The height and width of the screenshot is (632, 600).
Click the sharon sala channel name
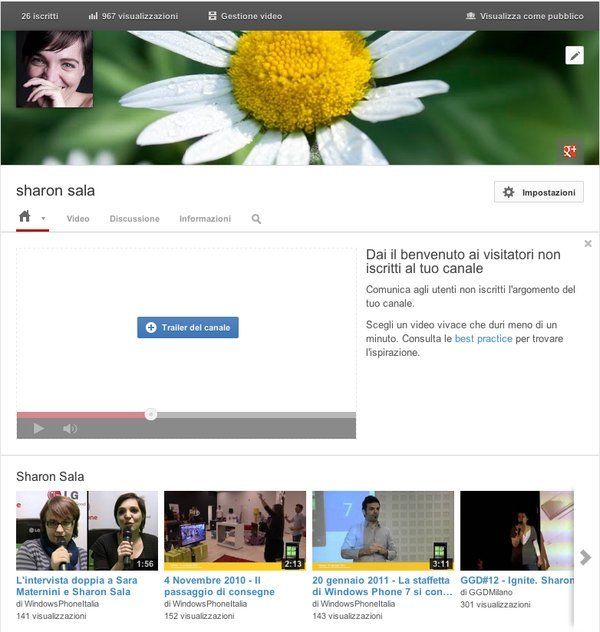pyautogui.click(x=56, y=191)
